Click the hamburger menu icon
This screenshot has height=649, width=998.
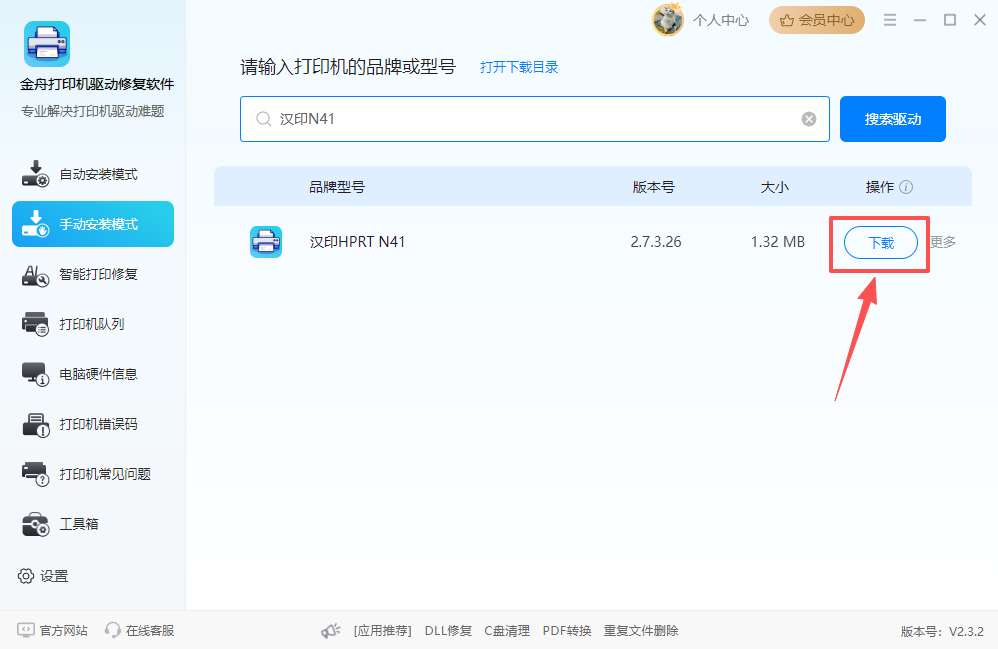click(x=890, y=20)
